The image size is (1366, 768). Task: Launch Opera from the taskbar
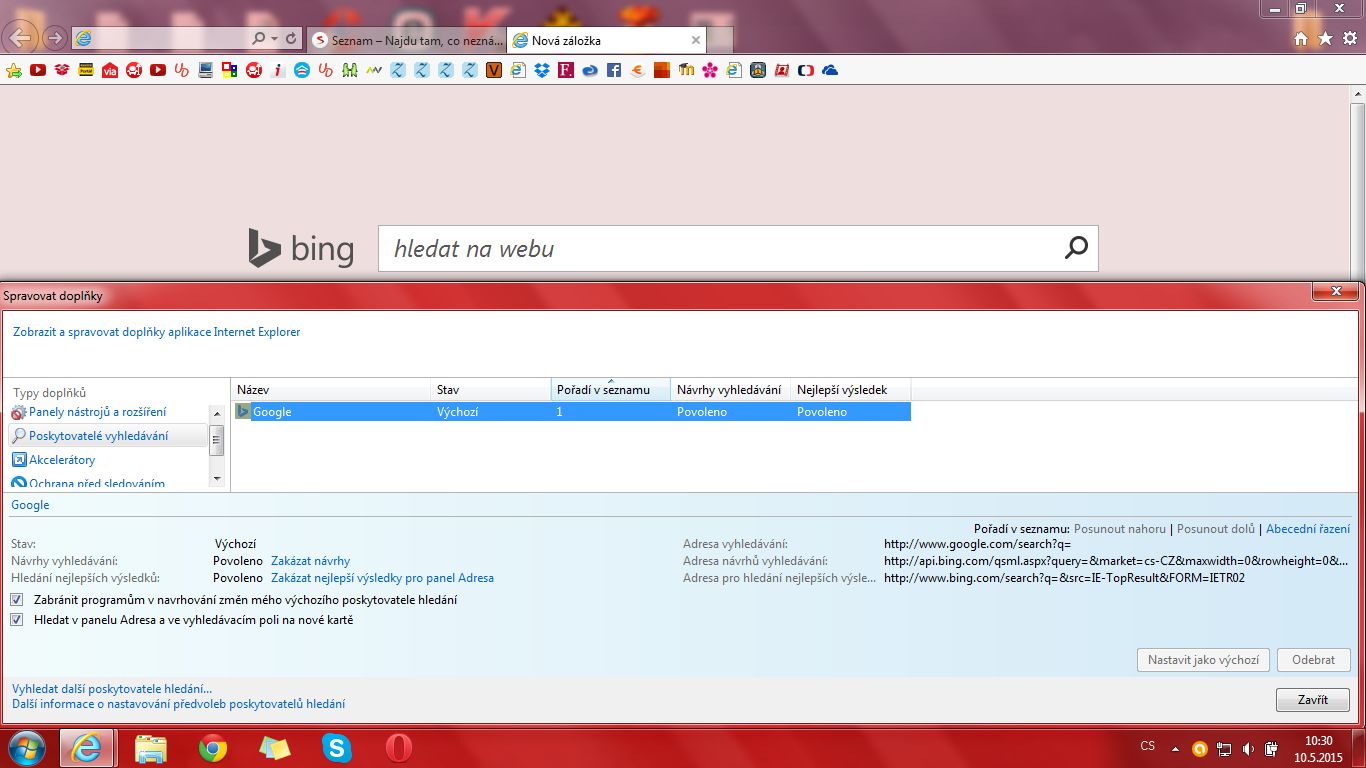click(399, 748)
